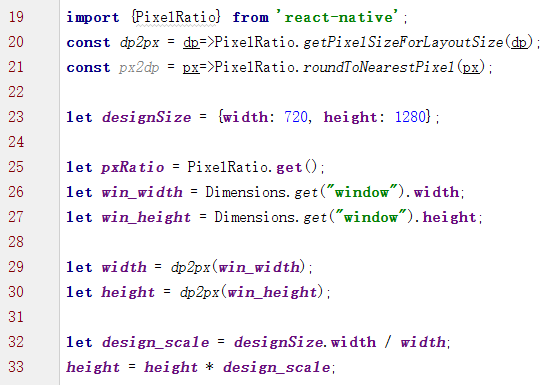Click line number 20 in the gutter

tap(16, 42)
